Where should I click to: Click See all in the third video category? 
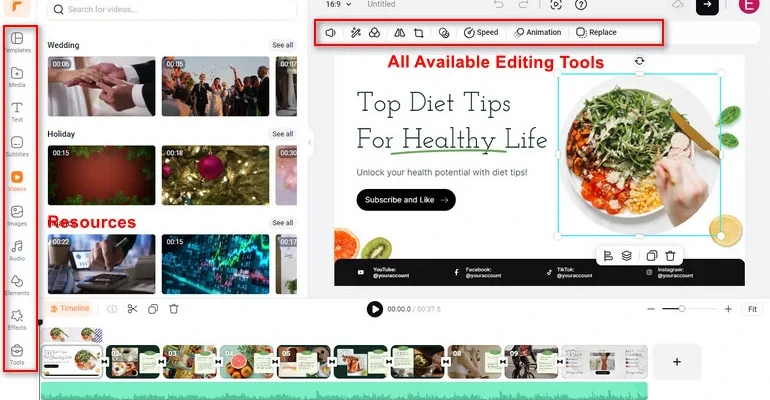[283, 223]
